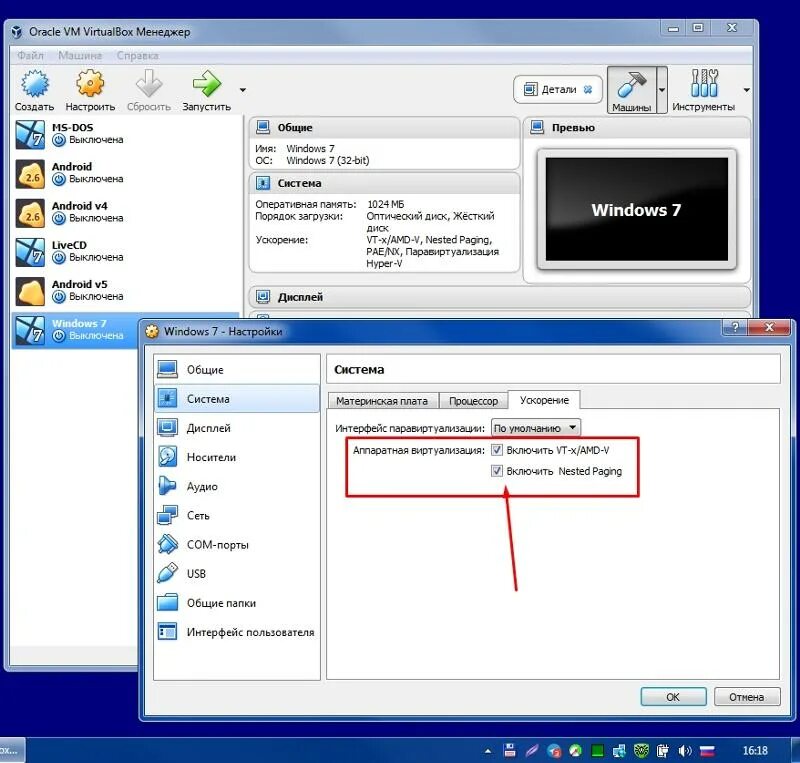The height and width of the screenshot is (763, 800).
Task: Click Отмена in the settings dialog
Action: tap(747, 697)
